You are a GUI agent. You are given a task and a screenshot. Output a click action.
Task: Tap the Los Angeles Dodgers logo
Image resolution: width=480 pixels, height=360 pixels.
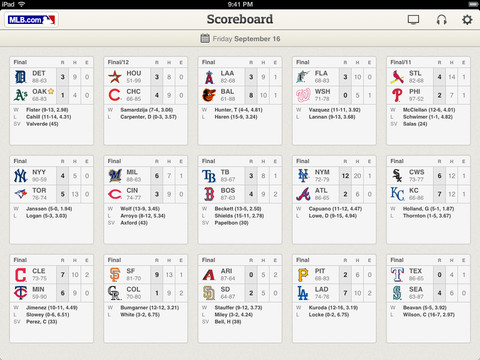pos(303,293)
